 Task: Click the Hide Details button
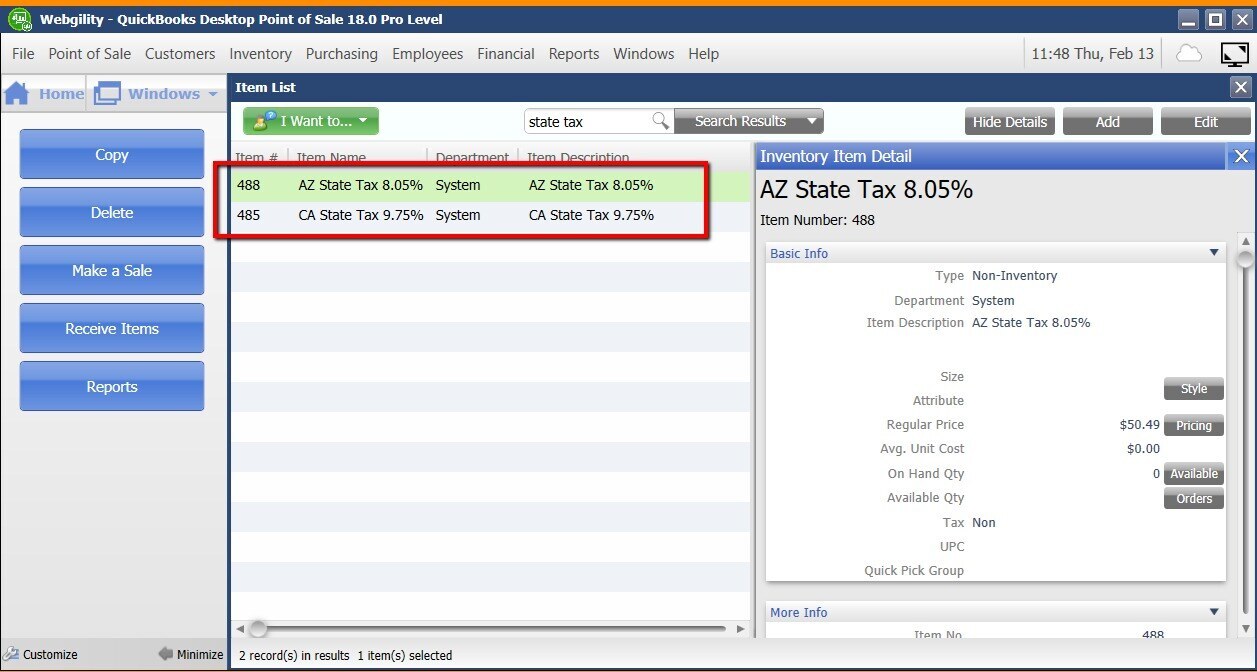click(x=1009, y=122)
